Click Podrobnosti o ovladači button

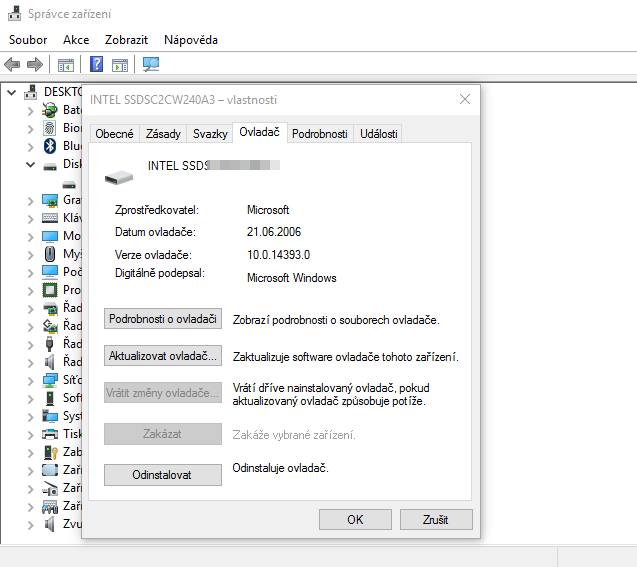(x=163, y=319)
